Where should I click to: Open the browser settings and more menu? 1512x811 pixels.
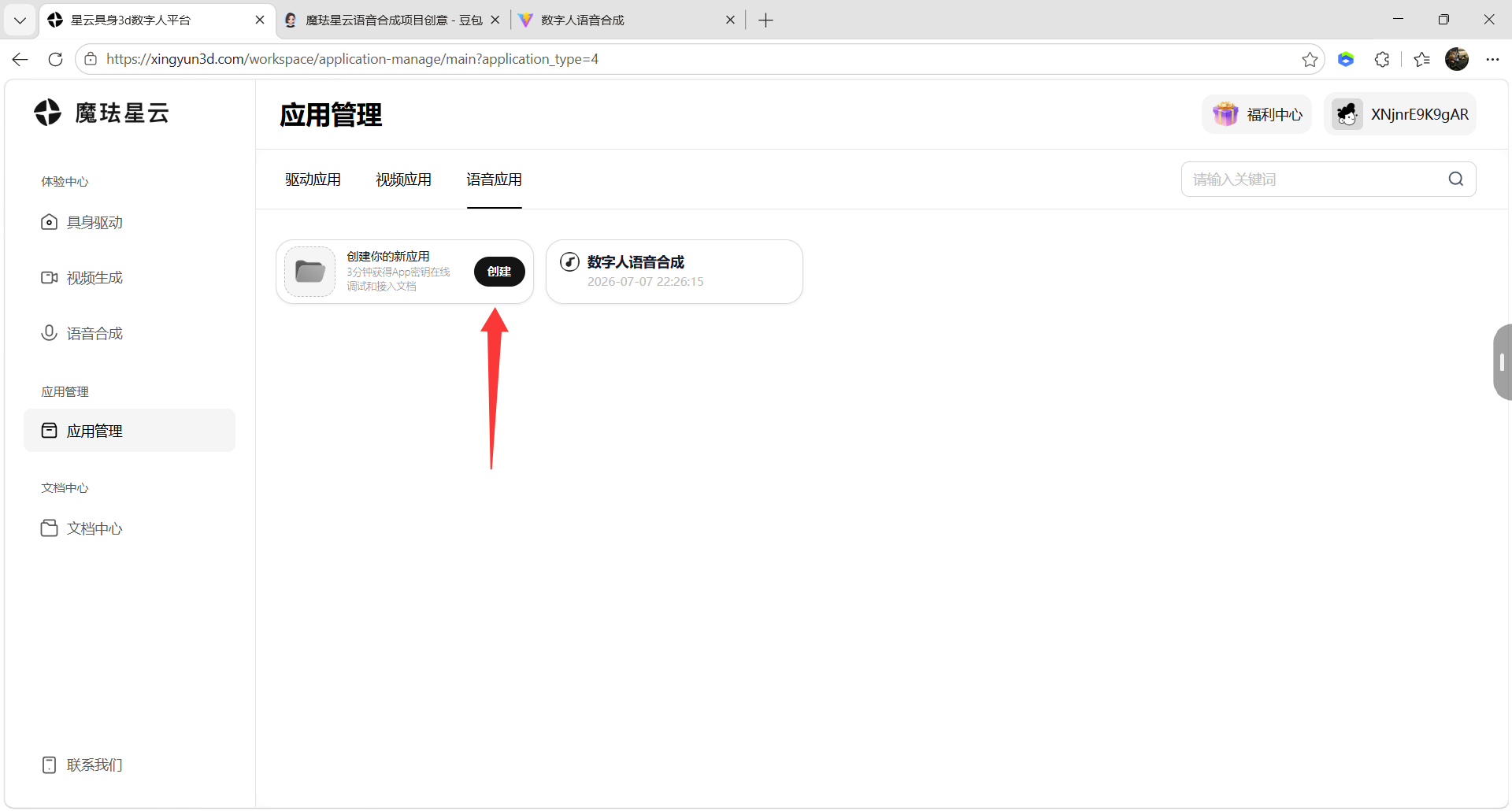[1492, 59]
